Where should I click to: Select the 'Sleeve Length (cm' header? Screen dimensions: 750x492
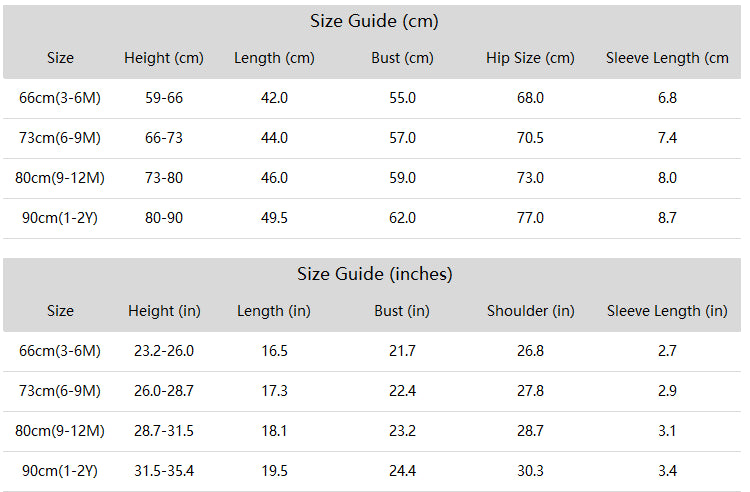667,58
